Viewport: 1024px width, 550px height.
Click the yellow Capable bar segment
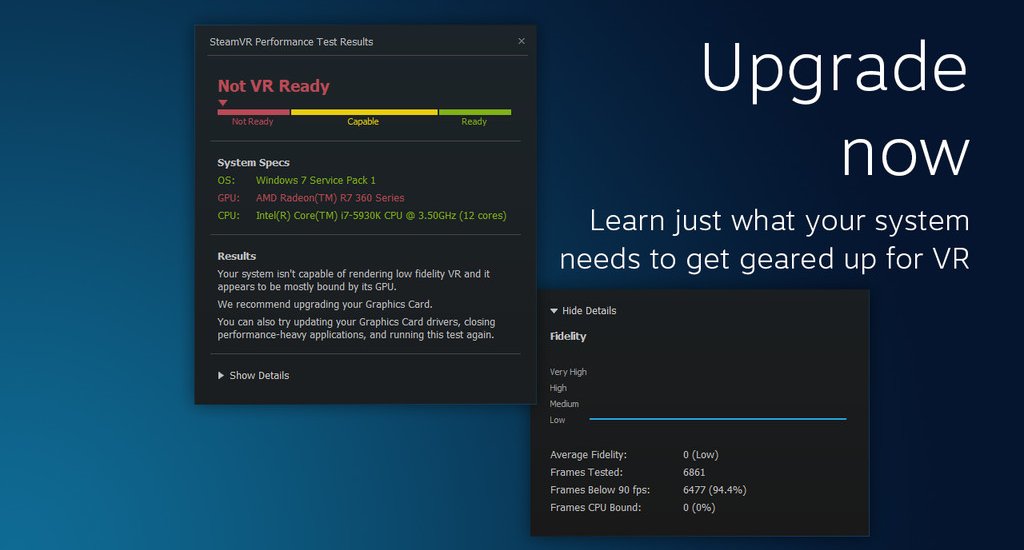pos(363,112)
